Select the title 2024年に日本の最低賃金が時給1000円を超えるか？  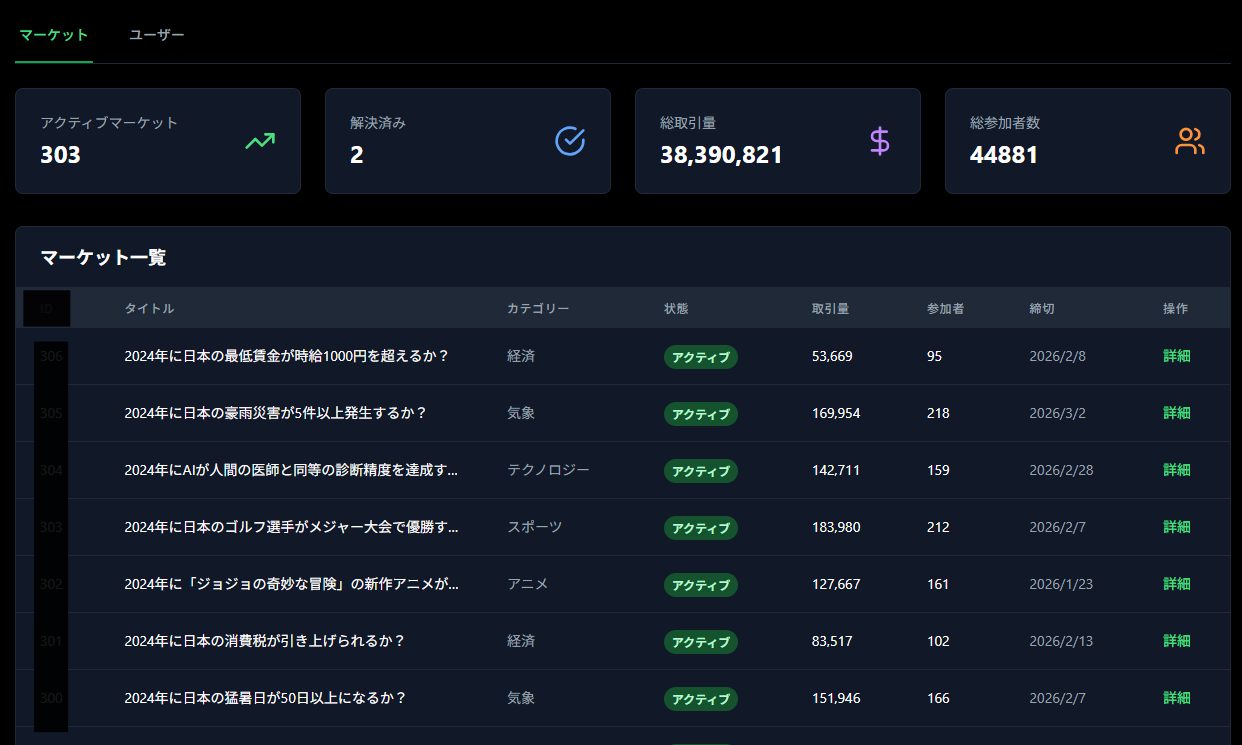[287, 356]
